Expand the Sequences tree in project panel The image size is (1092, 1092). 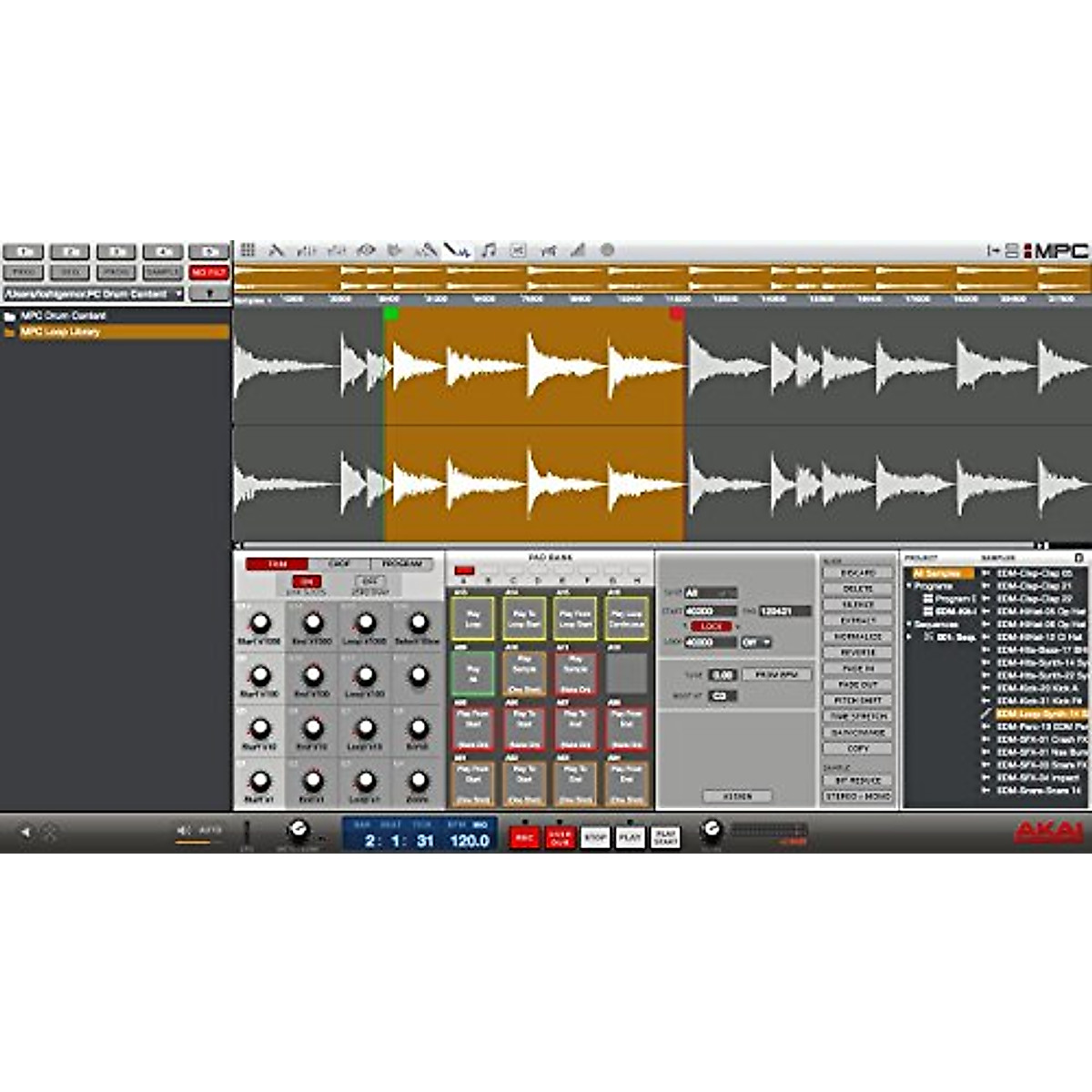[x=910, y=625]
